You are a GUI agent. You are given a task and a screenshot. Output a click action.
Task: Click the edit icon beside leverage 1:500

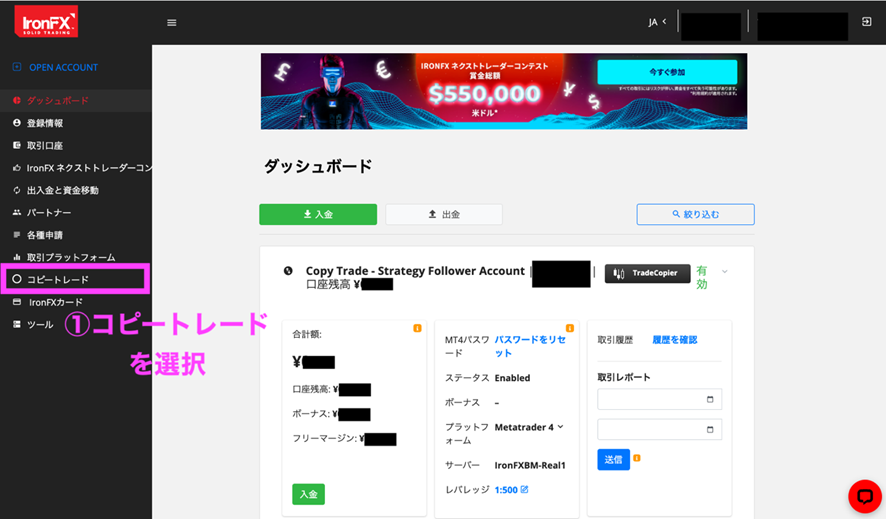[x=524, y=490]
